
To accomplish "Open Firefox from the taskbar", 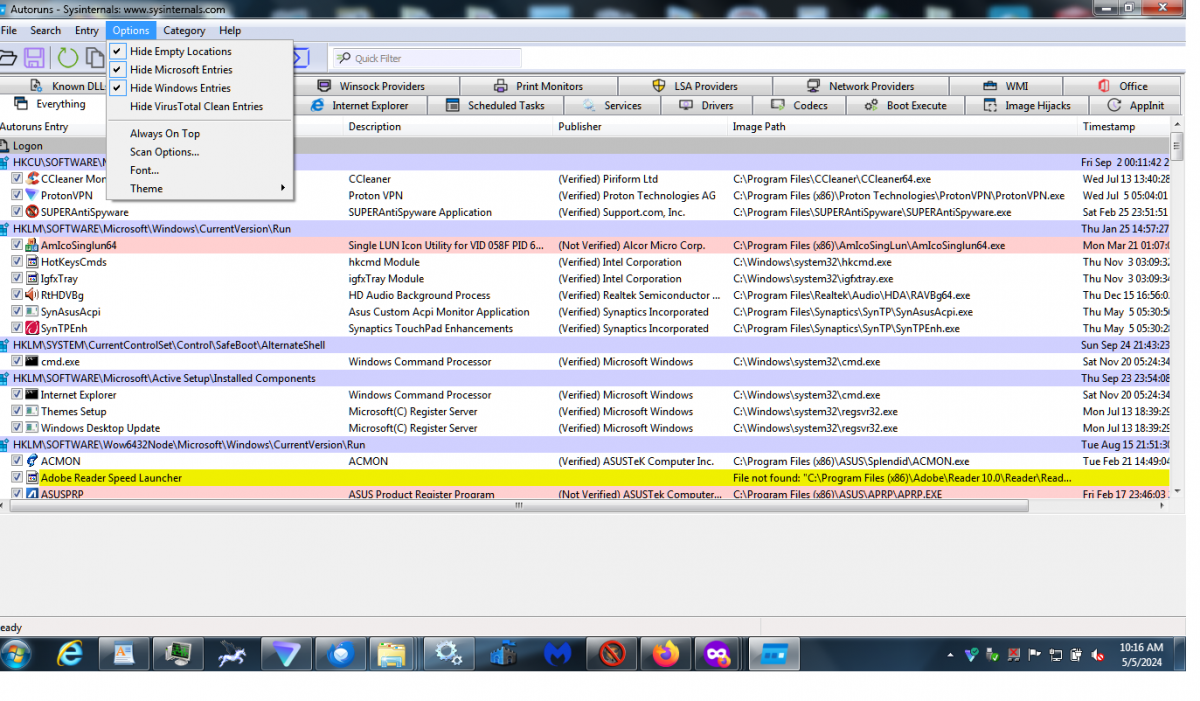I will 664,654.
